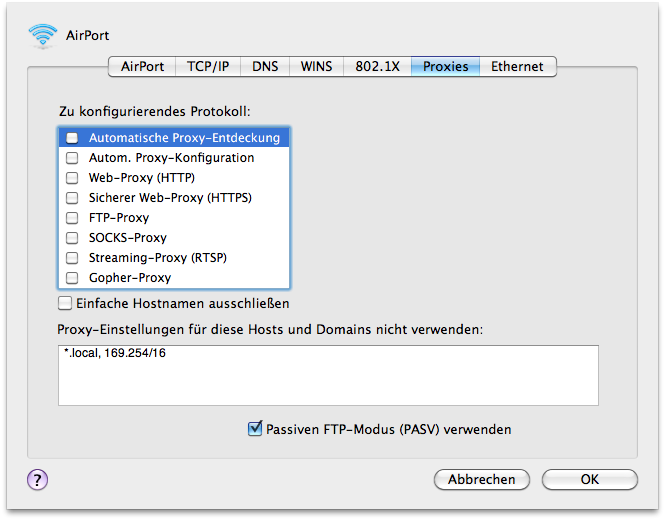Click the AirPort Wi-Fi icon
665x520 pixels.
(42, 36)
